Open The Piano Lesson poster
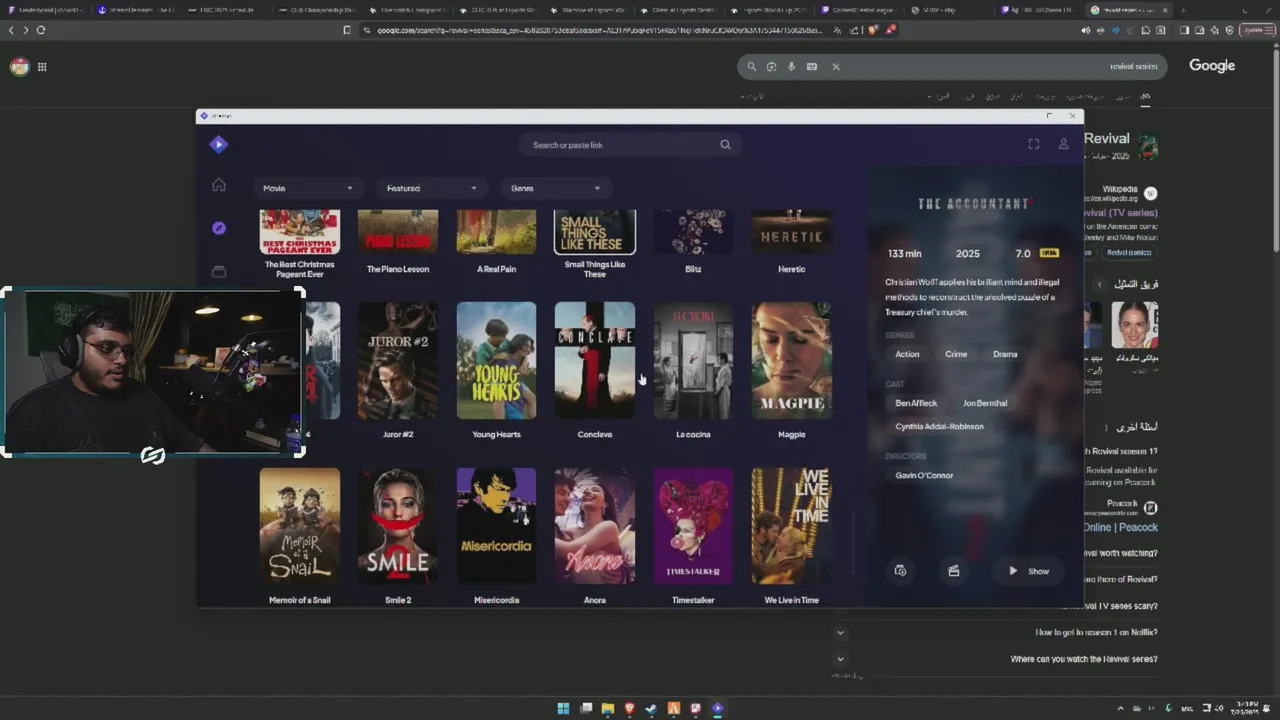 pyautogui.click(x=398, y=231)
